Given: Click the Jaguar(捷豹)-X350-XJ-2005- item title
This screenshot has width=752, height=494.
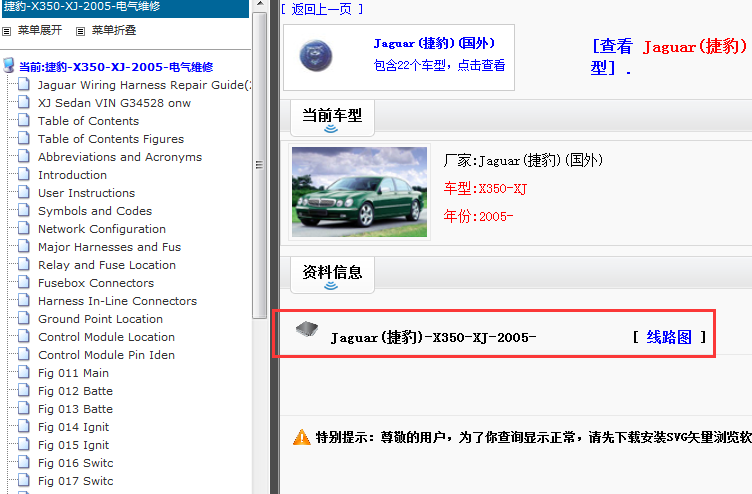Looking at the screenshot, I should coord(433,338).
